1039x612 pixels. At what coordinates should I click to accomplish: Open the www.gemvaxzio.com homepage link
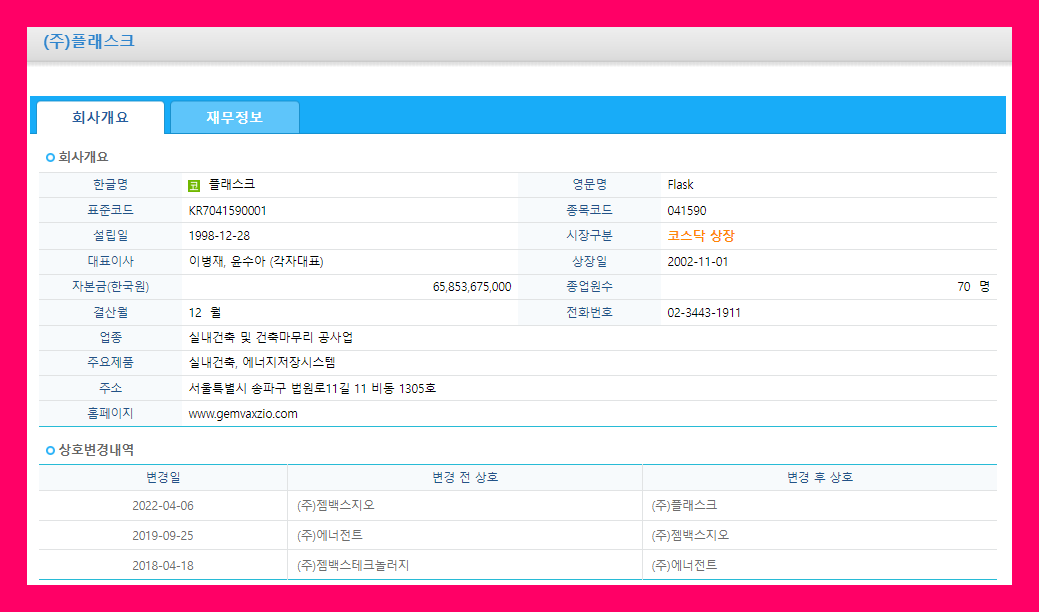(x=243, y=414)
